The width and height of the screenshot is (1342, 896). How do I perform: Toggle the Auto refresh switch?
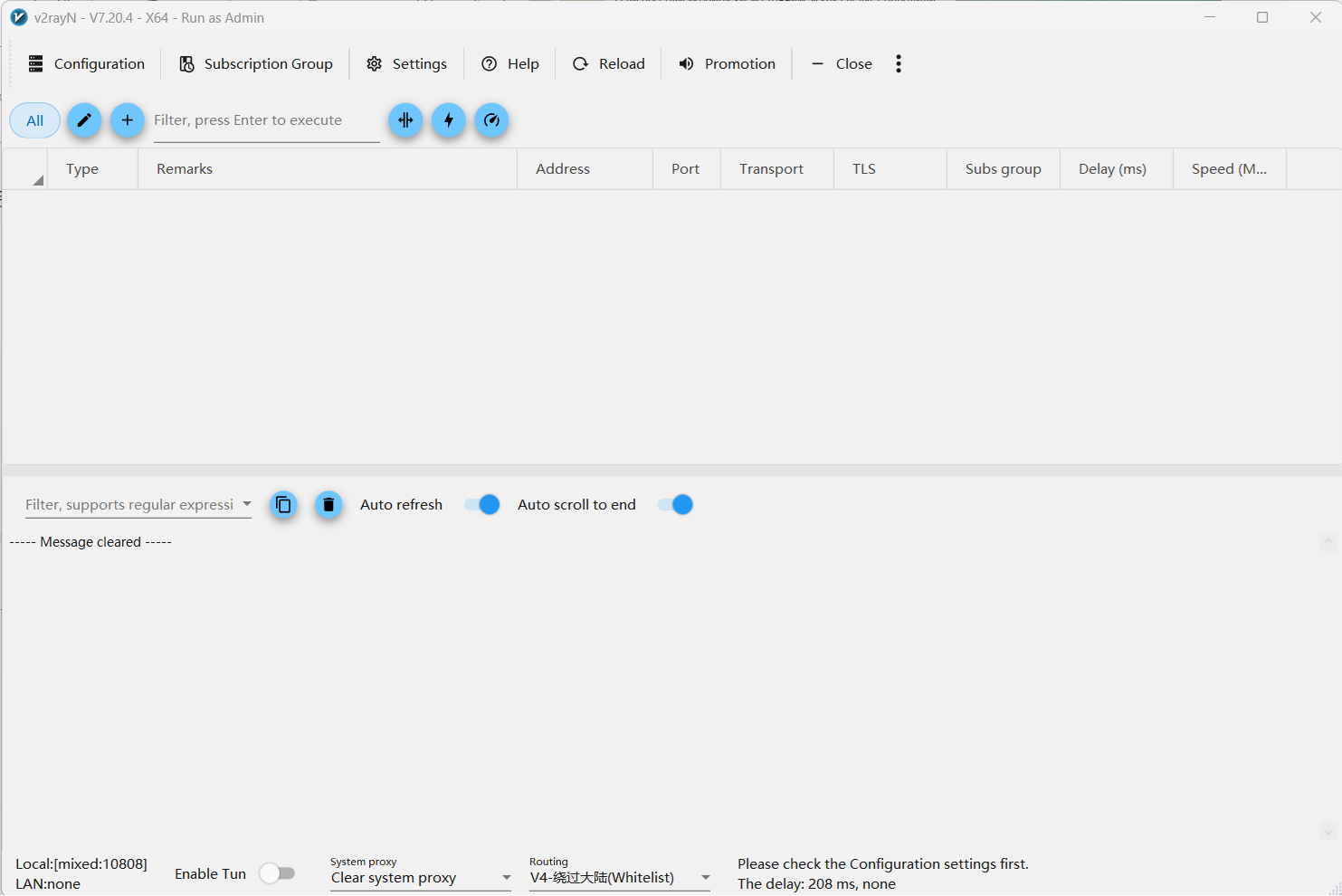tap(482, 505)
